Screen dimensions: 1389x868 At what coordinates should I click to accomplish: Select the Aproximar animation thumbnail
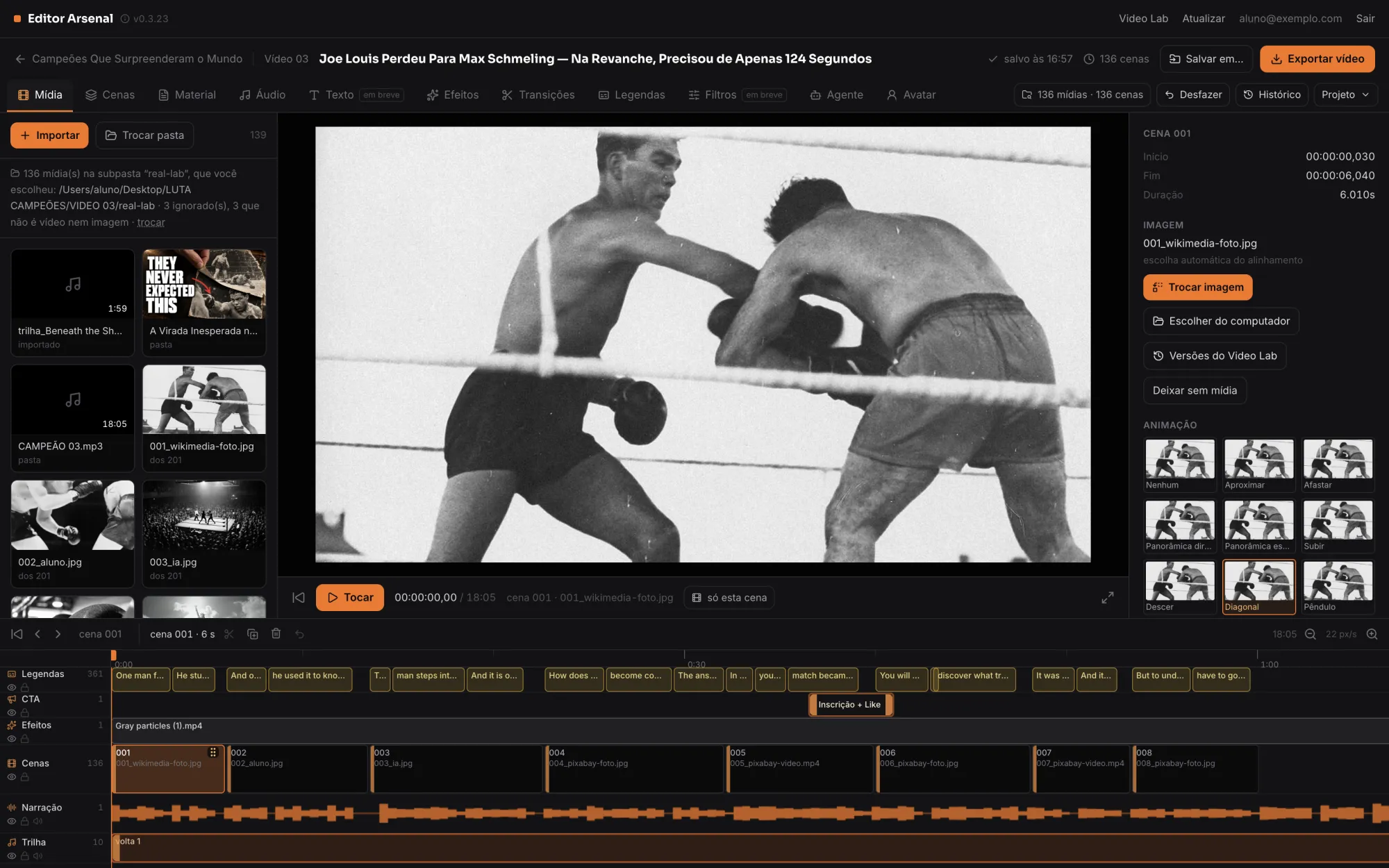[x=1258, y=464]
